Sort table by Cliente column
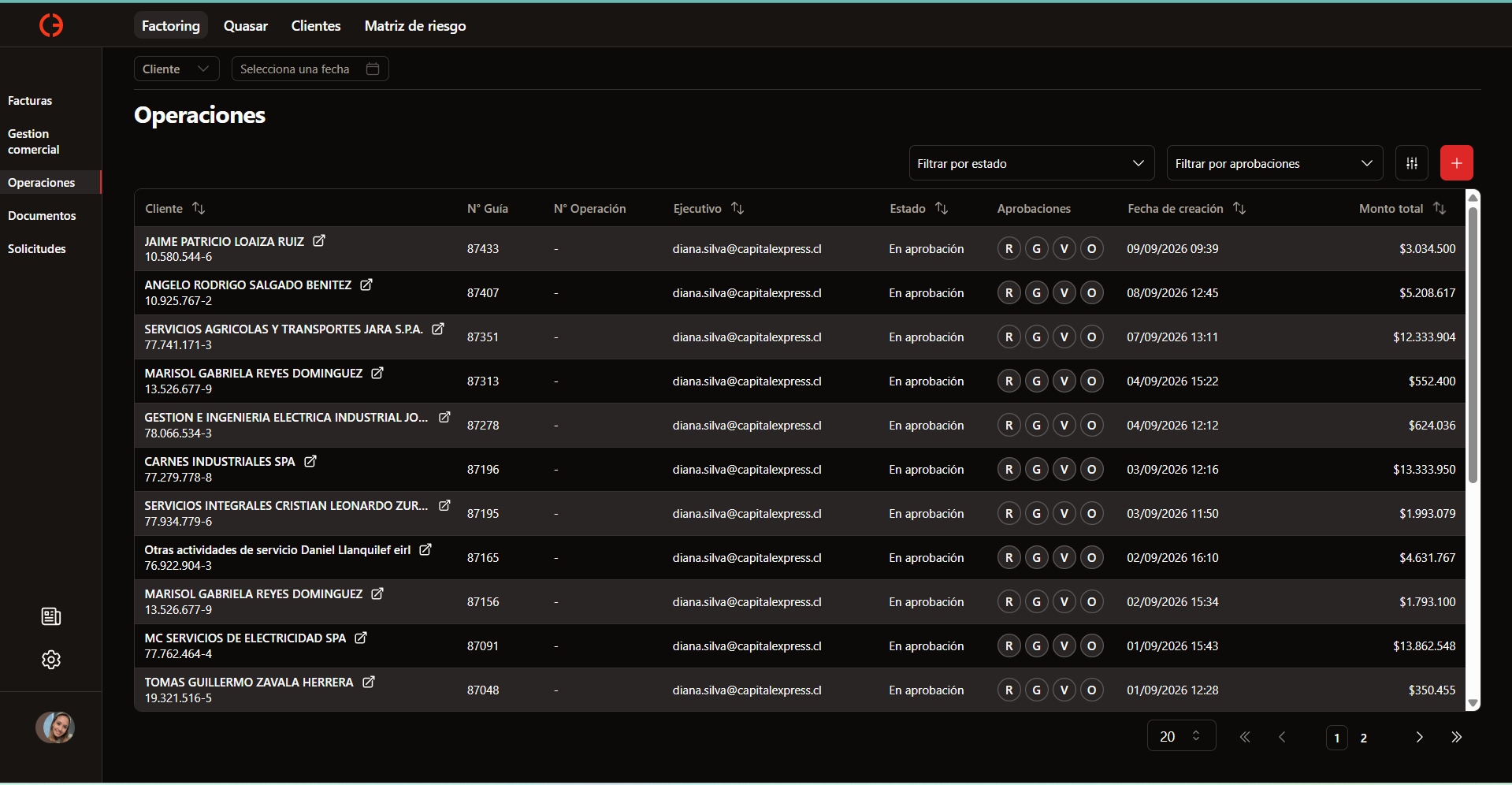Image resolution: width=1512 pixels, height=785 pixels. (x=199, y=208)
